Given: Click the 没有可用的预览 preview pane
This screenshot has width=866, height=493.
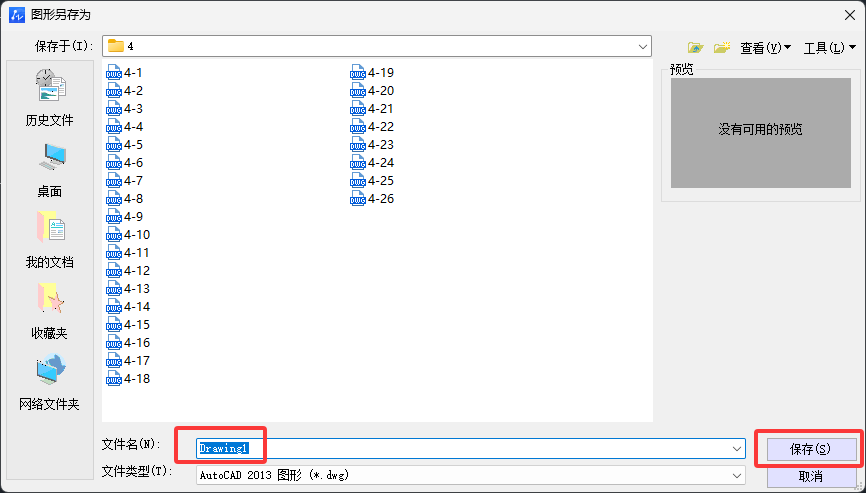Looking at the screenshot, I should [761, 132].
